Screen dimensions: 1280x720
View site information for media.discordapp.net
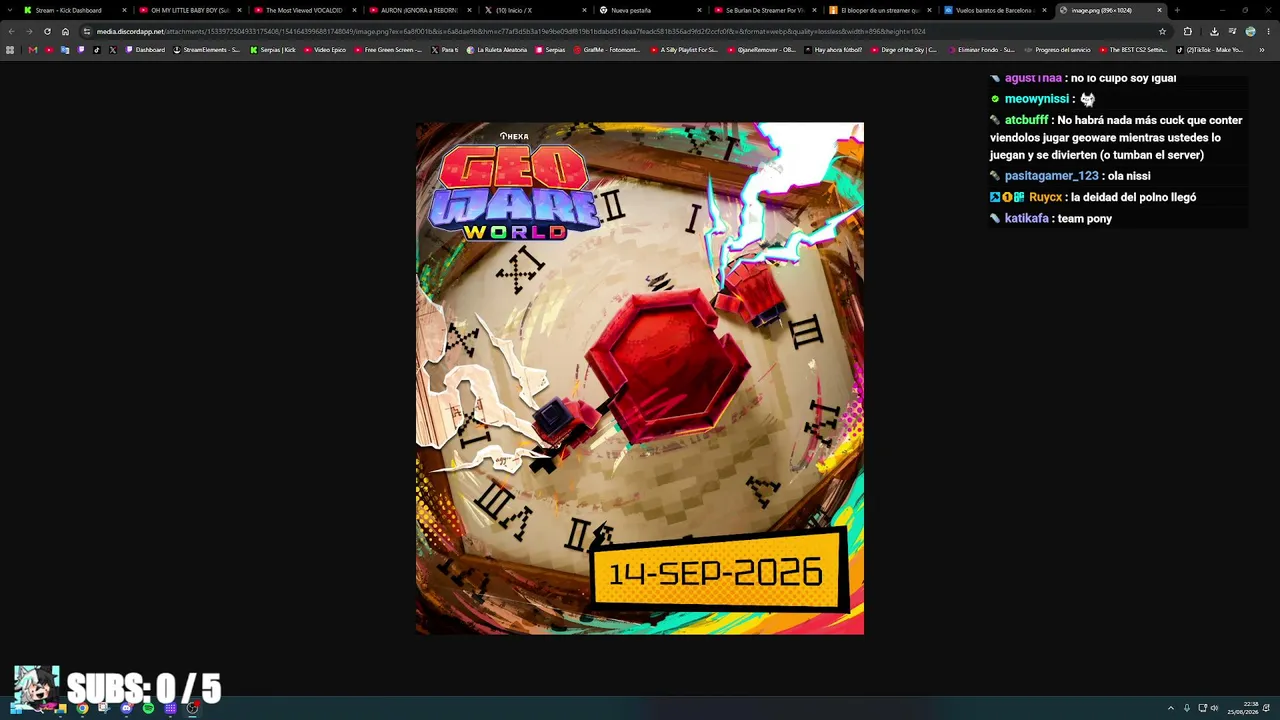[x=87, y=31]
